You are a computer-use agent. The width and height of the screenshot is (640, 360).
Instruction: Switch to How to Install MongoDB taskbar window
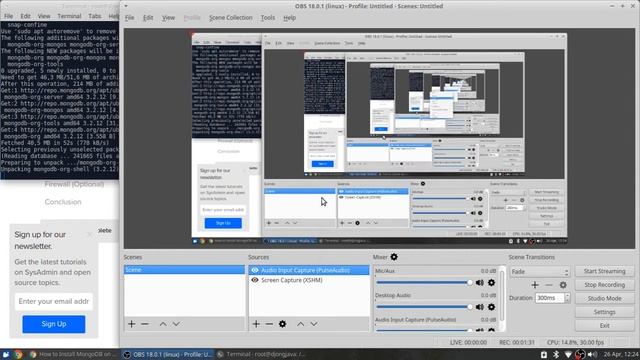[74, 354]
